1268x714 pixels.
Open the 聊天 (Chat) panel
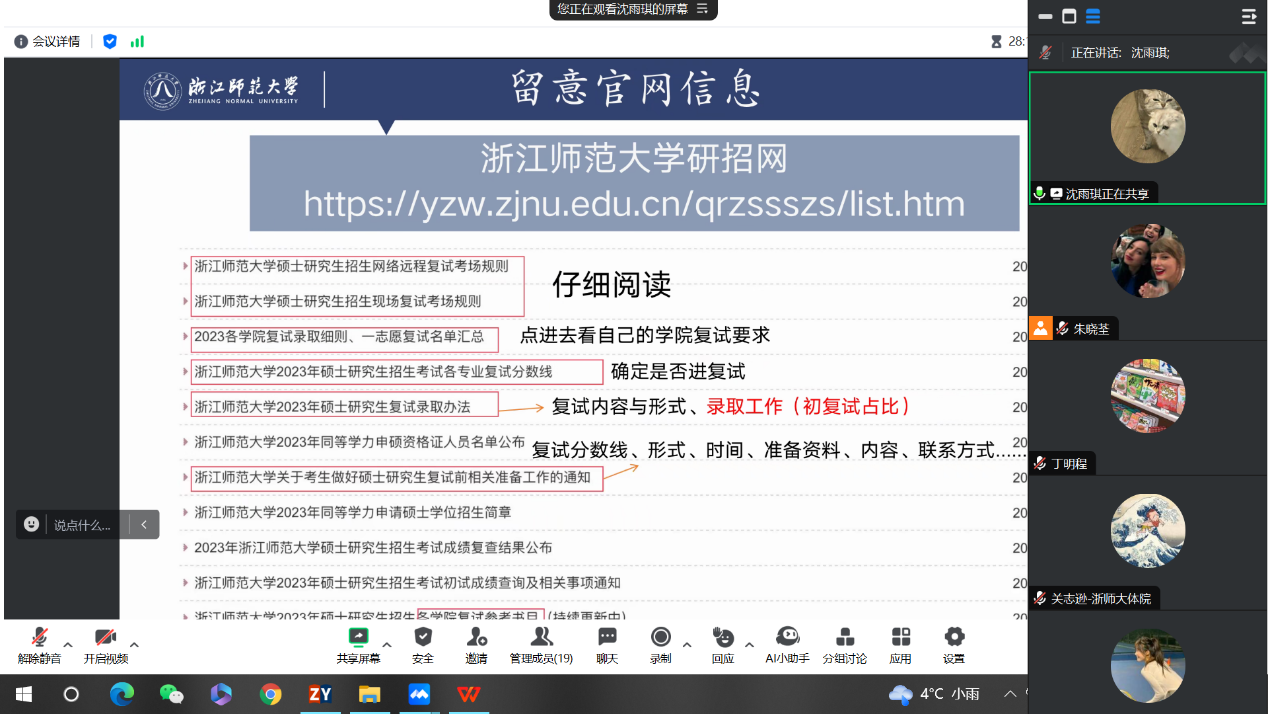pyautogui.click(x=607, y=644)
